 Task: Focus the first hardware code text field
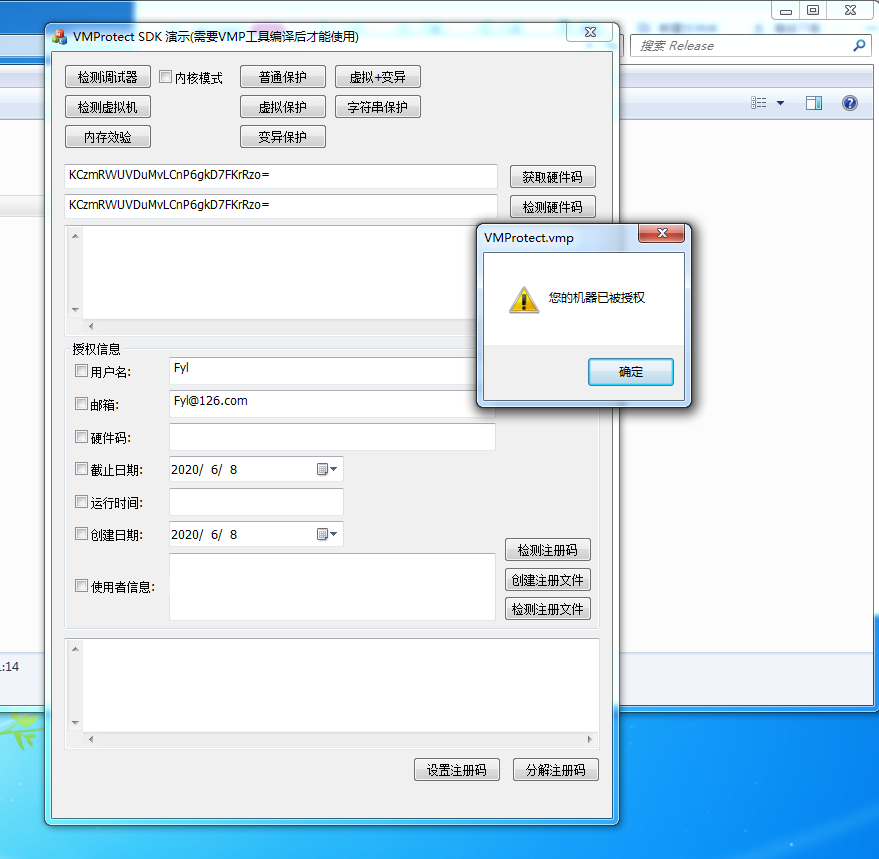point(281,176)
